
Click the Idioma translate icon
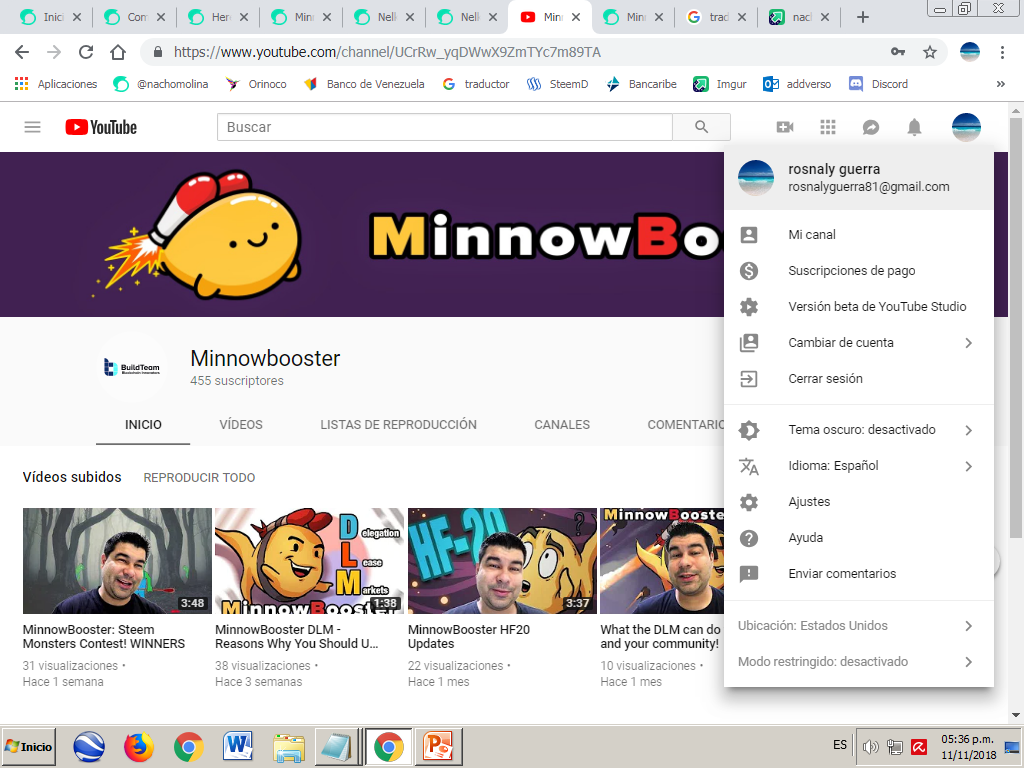click(749, 466)
